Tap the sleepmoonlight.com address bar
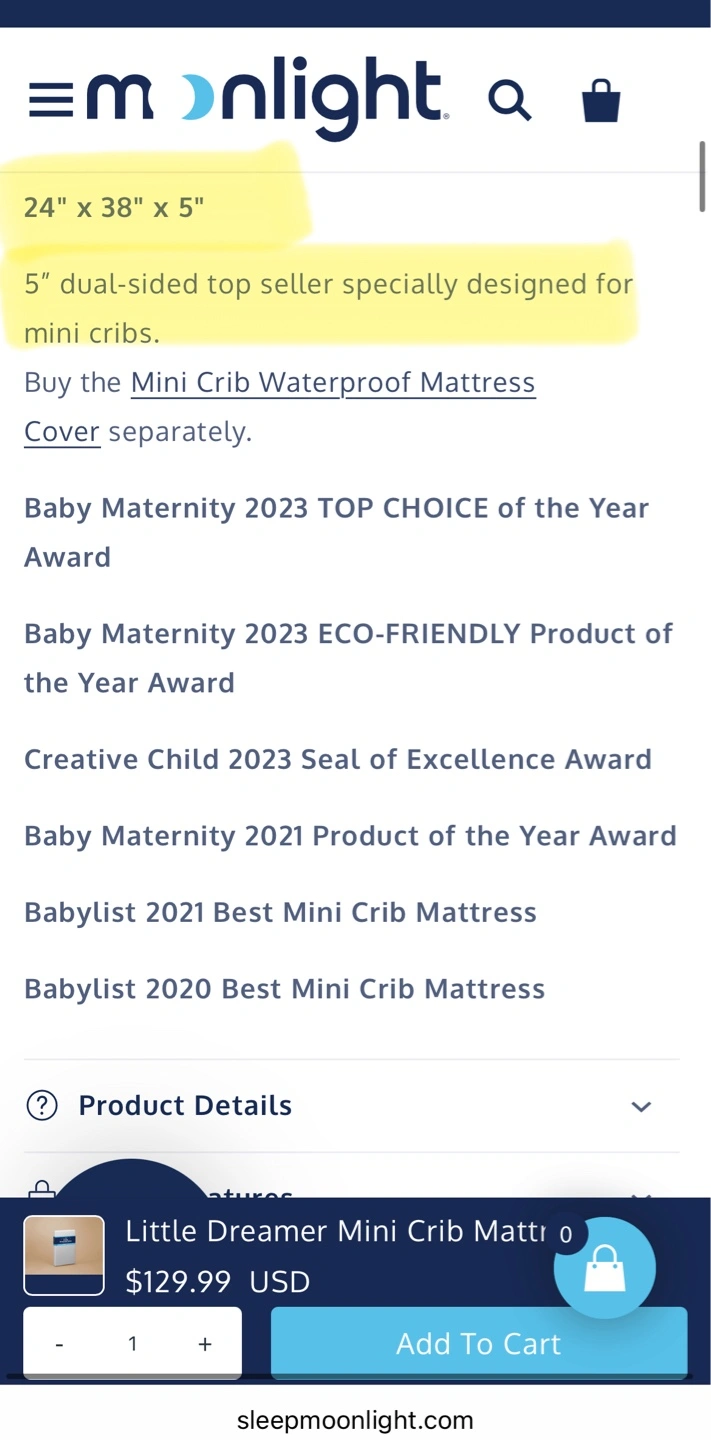This screenshot has height=1440, width=711. [355, 1420]
